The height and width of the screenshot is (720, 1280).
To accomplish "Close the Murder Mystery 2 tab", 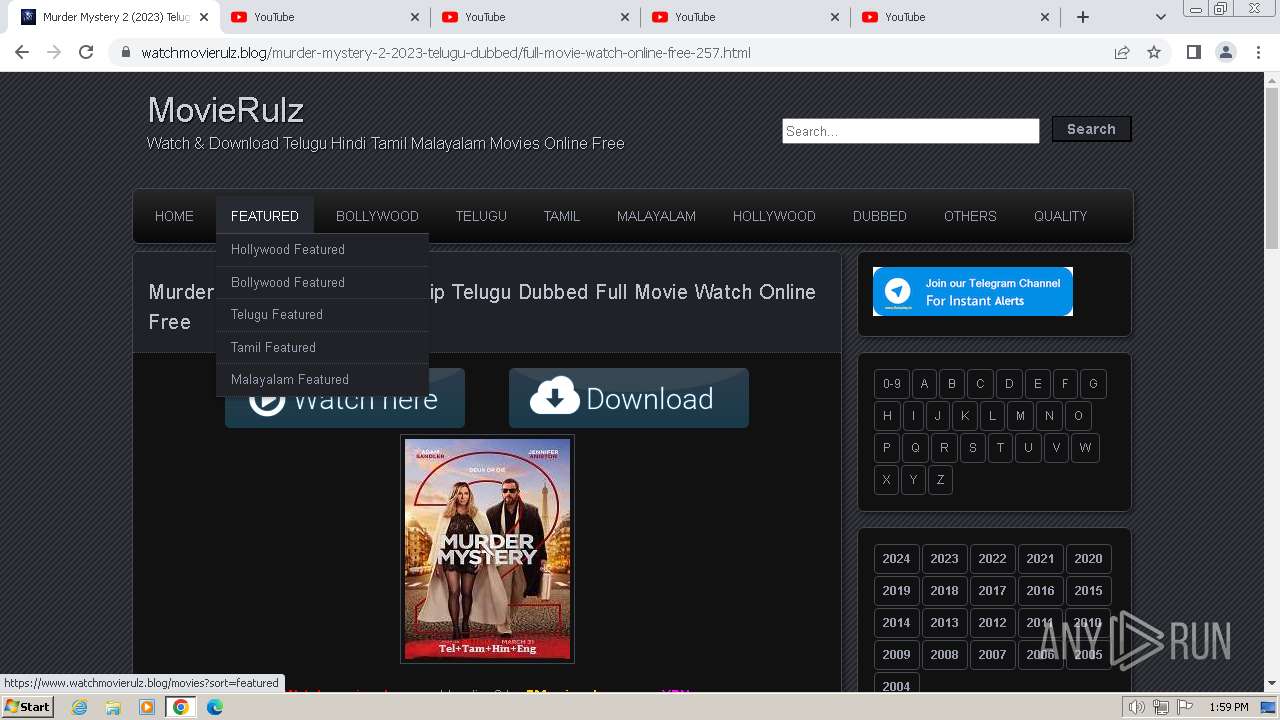I will [x=205, y=17].
